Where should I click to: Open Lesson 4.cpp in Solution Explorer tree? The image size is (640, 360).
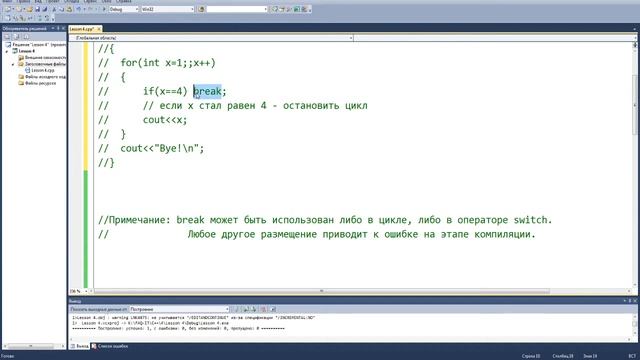(40, 70)
